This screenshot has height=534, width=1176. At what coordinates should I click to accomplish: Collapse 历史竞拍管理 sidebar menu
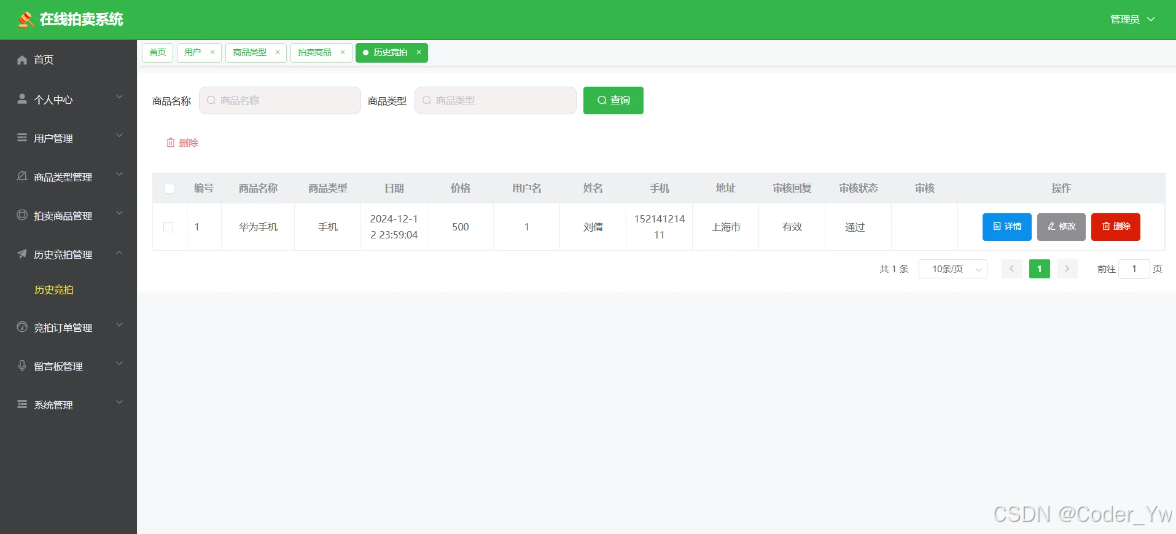click(119, 253)
